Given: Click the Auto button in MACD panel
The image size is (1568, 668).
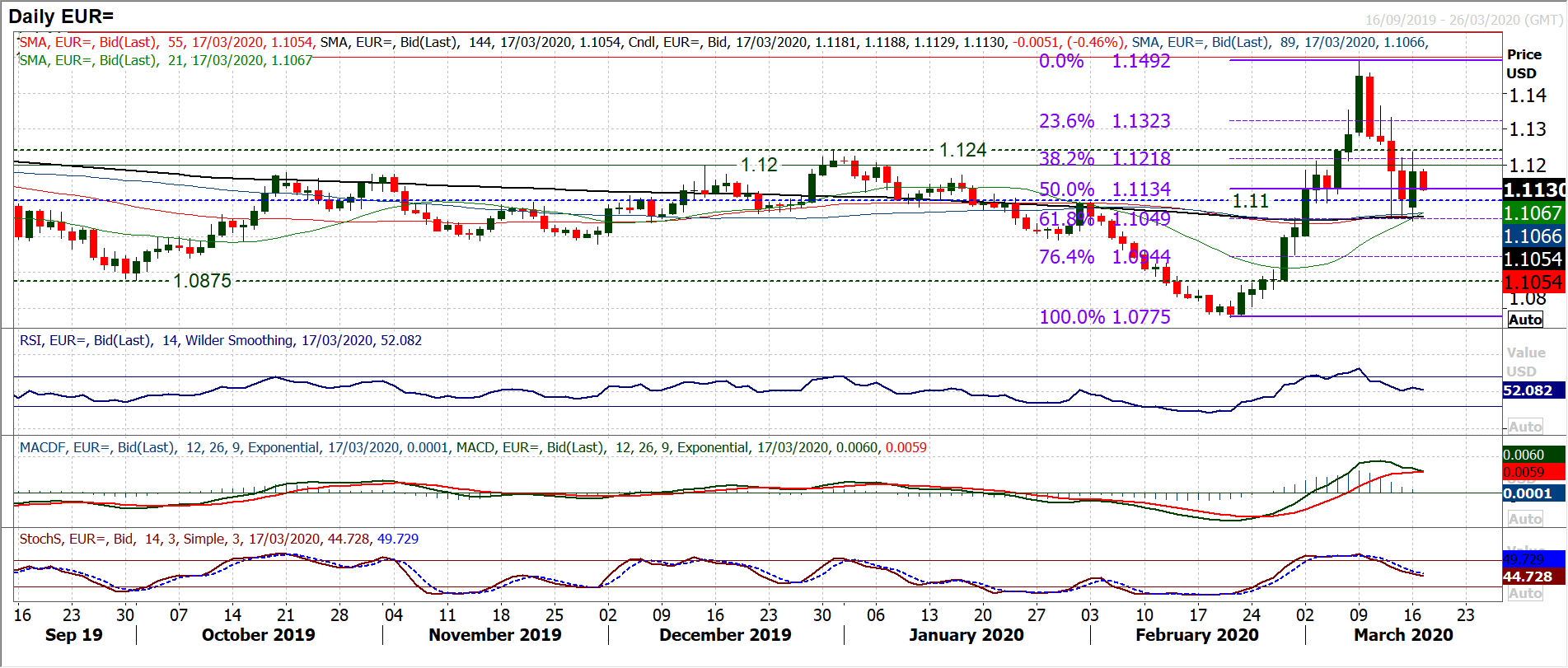Looking at the screenshot, I should [x=1525, y=519].
